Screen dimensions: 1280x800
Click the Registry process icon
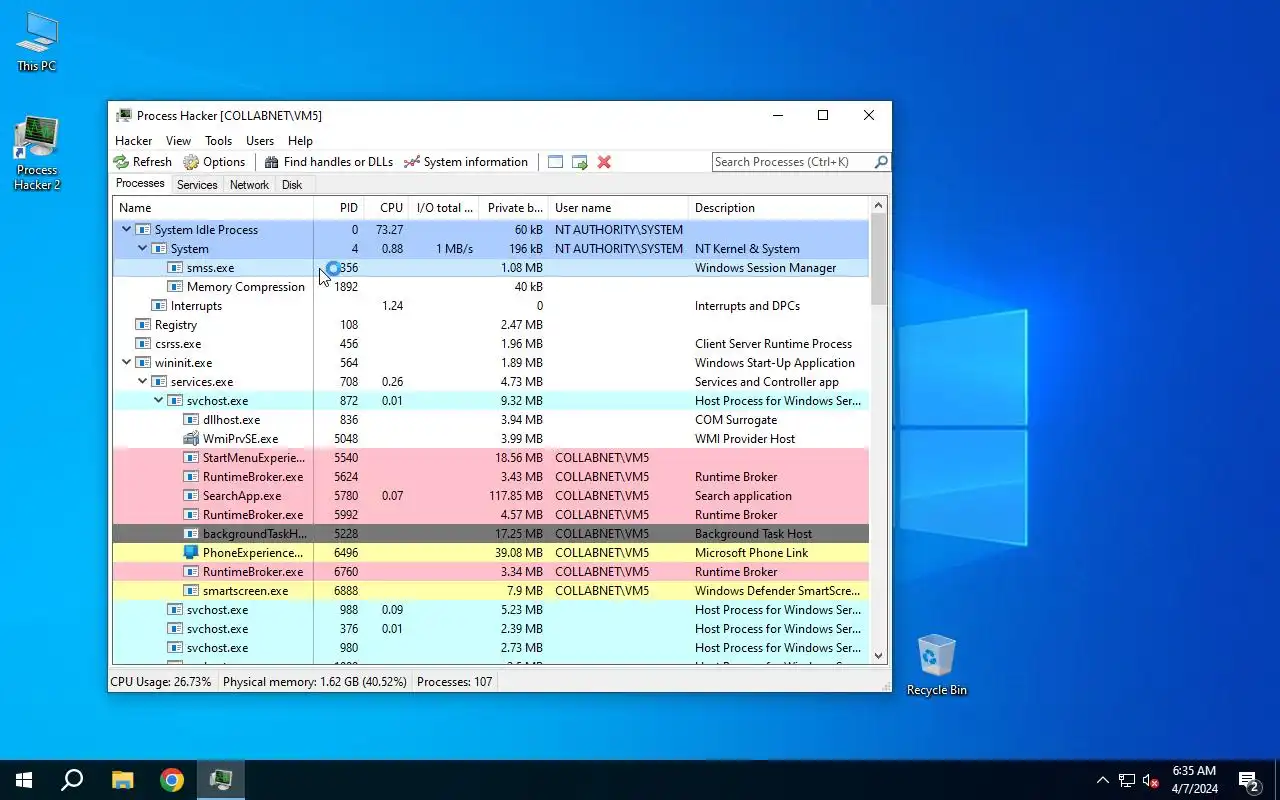coord(143,325)
